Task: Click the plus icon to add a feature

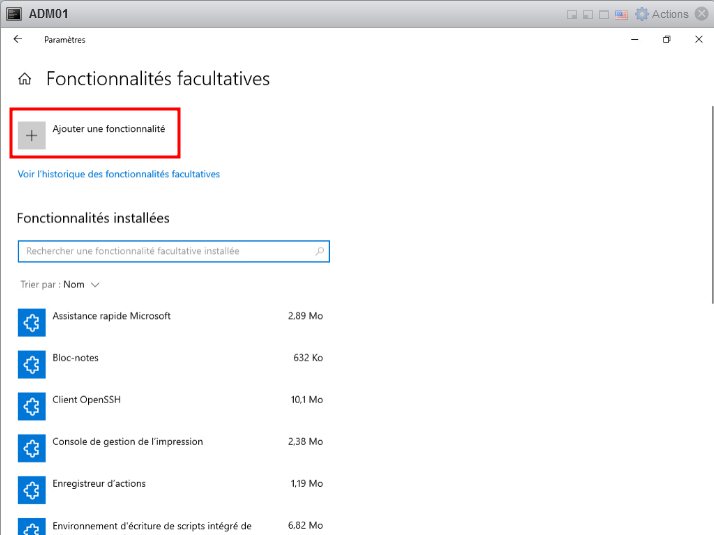Action: click(32, 136)
